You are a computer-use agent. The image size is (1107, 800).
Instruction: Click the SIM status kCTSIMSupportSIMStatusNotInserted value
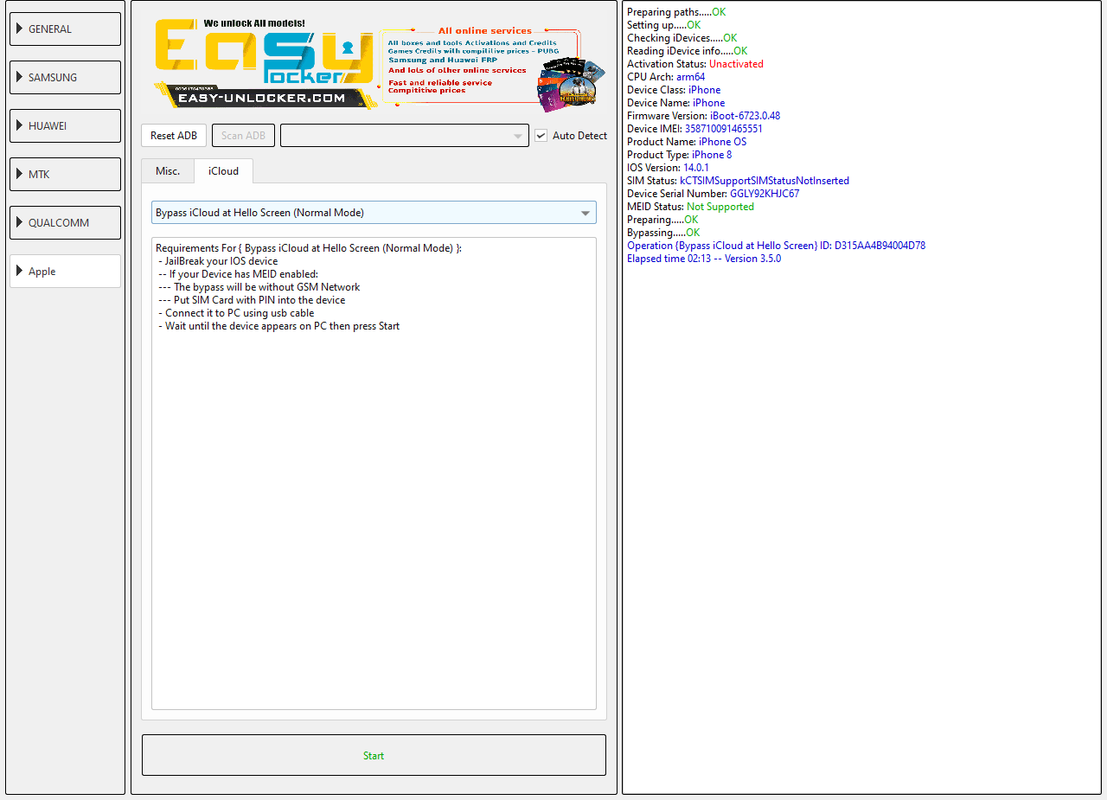(x=765, y=181)
